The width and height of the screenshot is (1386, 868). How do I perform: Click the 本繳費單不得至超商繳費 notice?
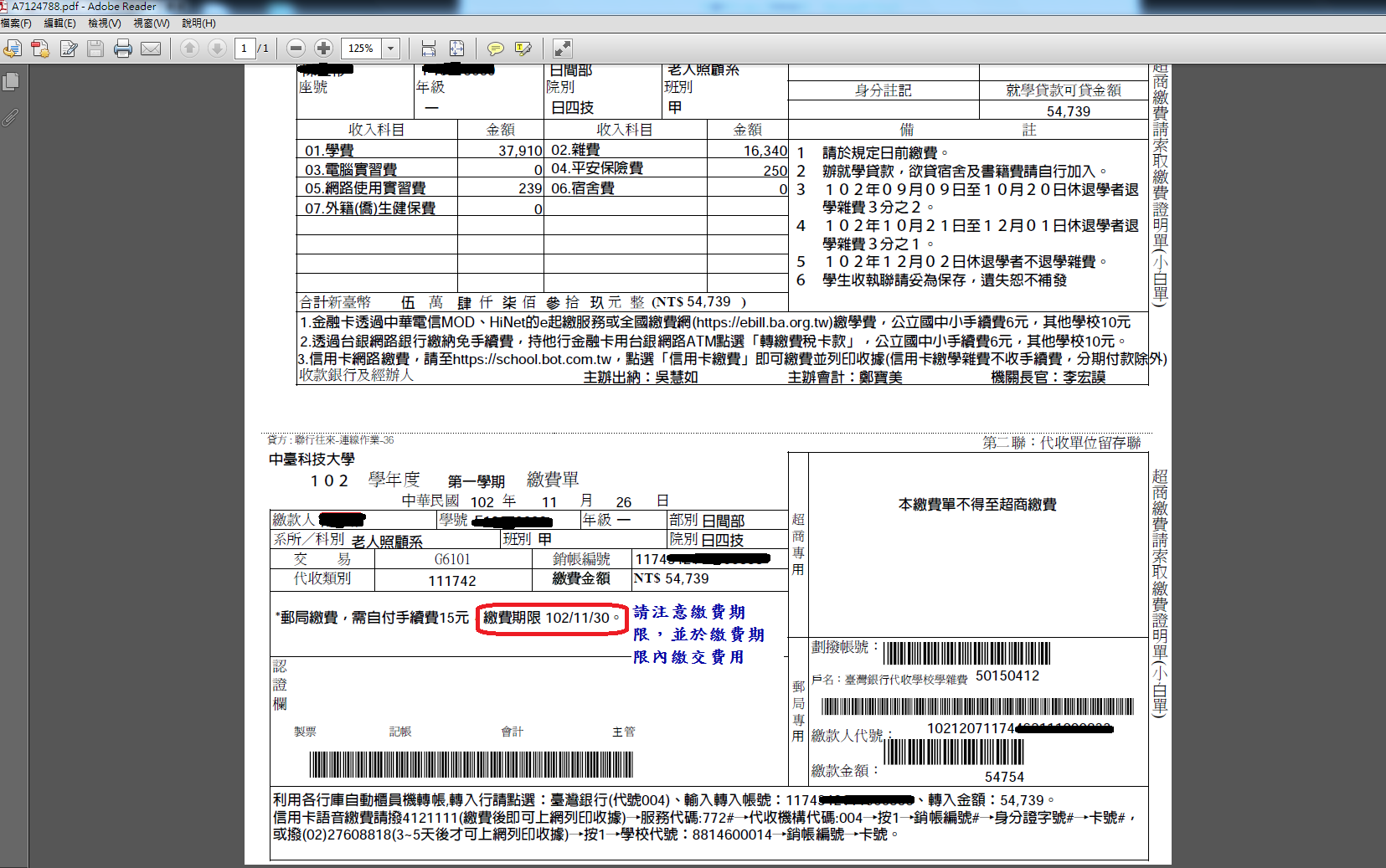pyautogui.click(x=977, y=504)
